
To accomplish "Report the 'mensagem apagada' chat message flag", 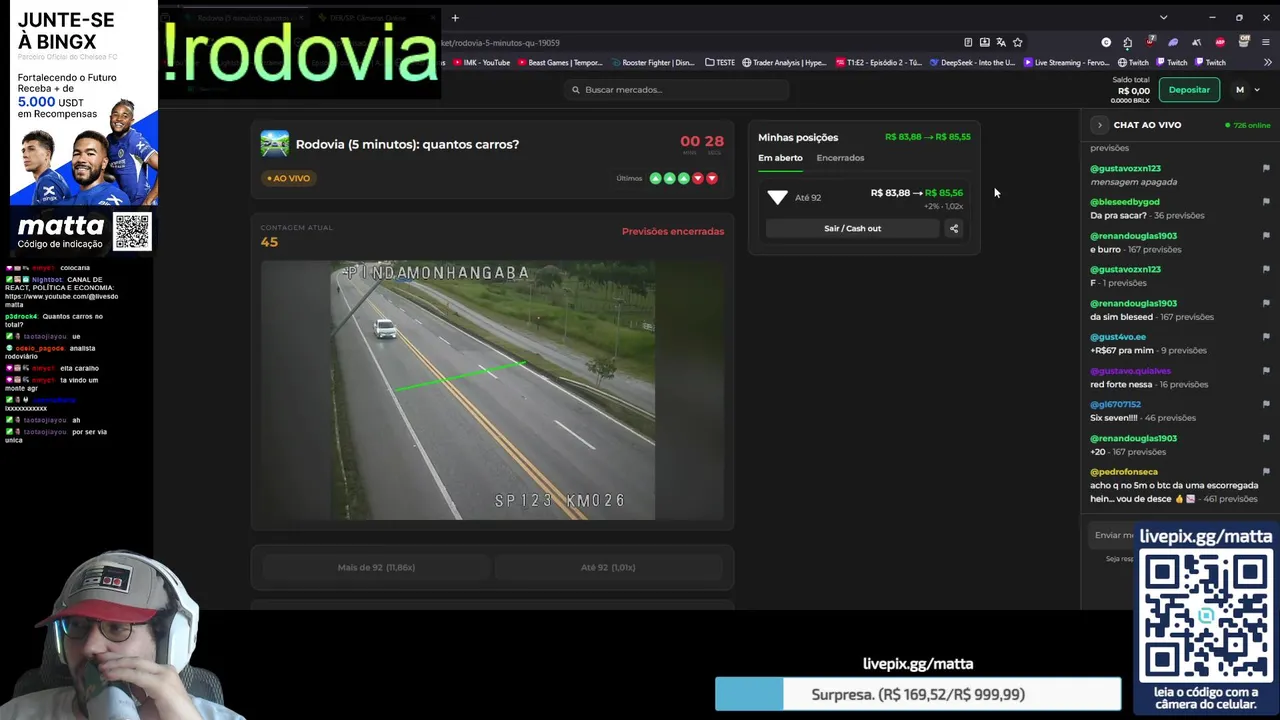I will click(1266, 168).
